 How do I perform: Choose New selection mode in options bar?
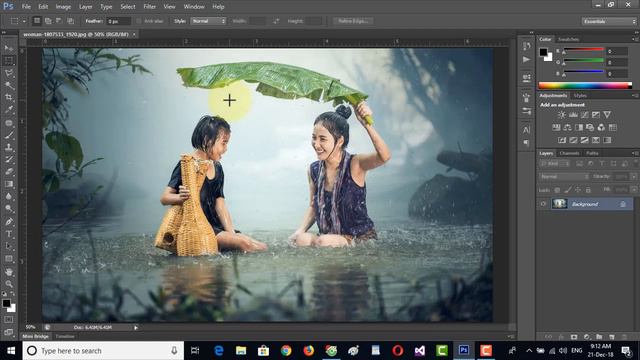(37, 21)
